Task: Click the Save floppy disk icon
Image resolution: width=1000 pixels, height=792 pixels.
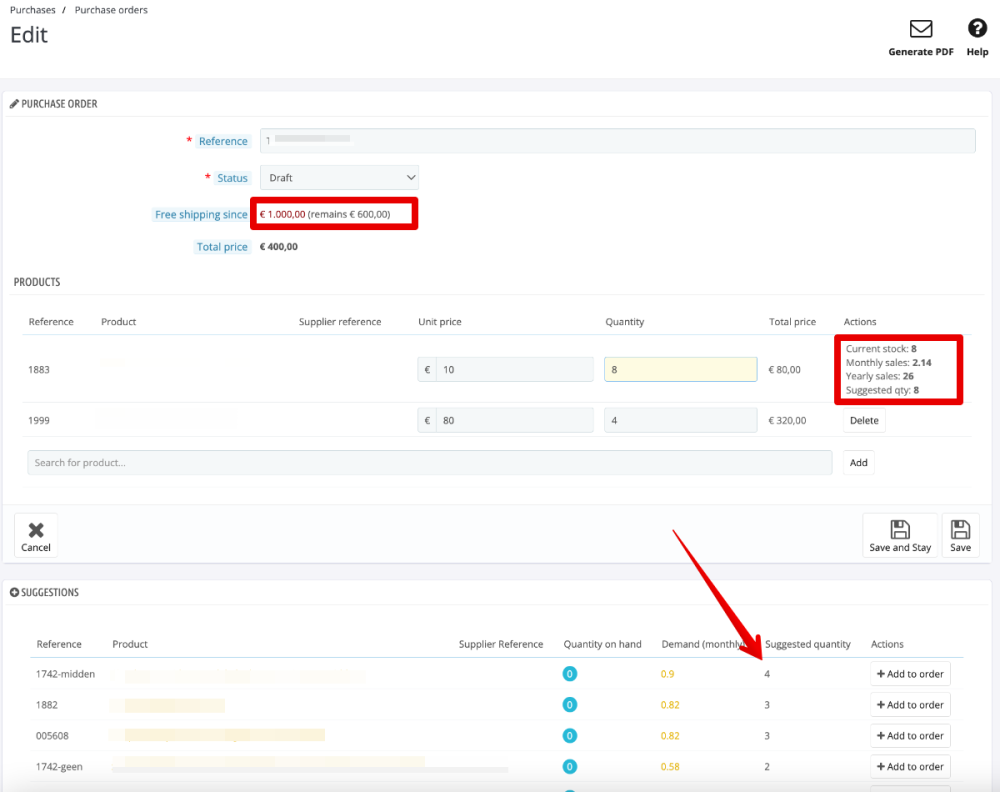Action: pos(960,529)
